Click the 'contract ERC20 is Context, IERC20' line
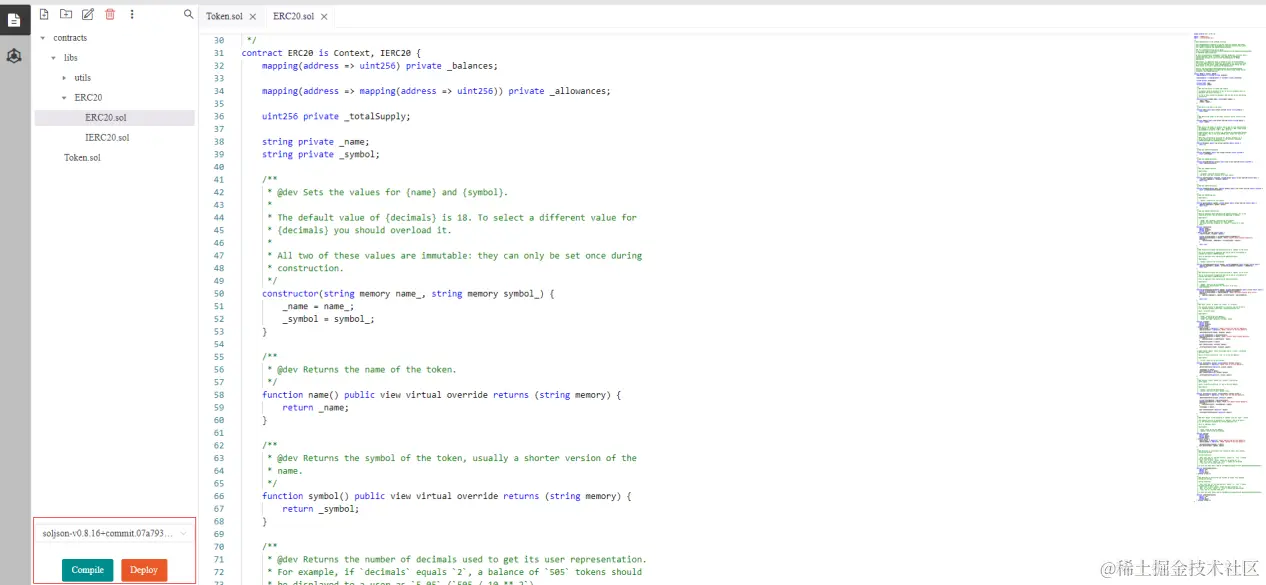Image resolution: width=1266 pixels, height=585 pixels. point(331,53)
